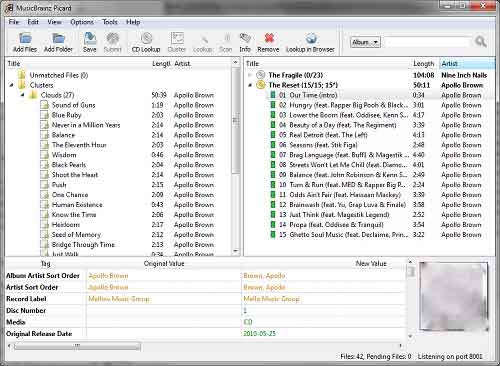500x366 pixels.
Task: Select the Bridge Through Time file
Action: 83,245
